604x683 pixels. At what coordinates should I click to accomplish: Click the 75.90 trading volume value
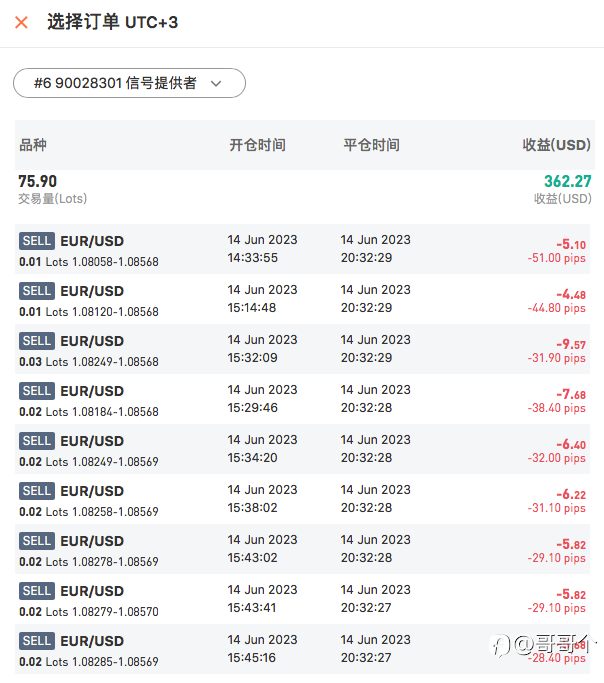[x=37, y=181]
